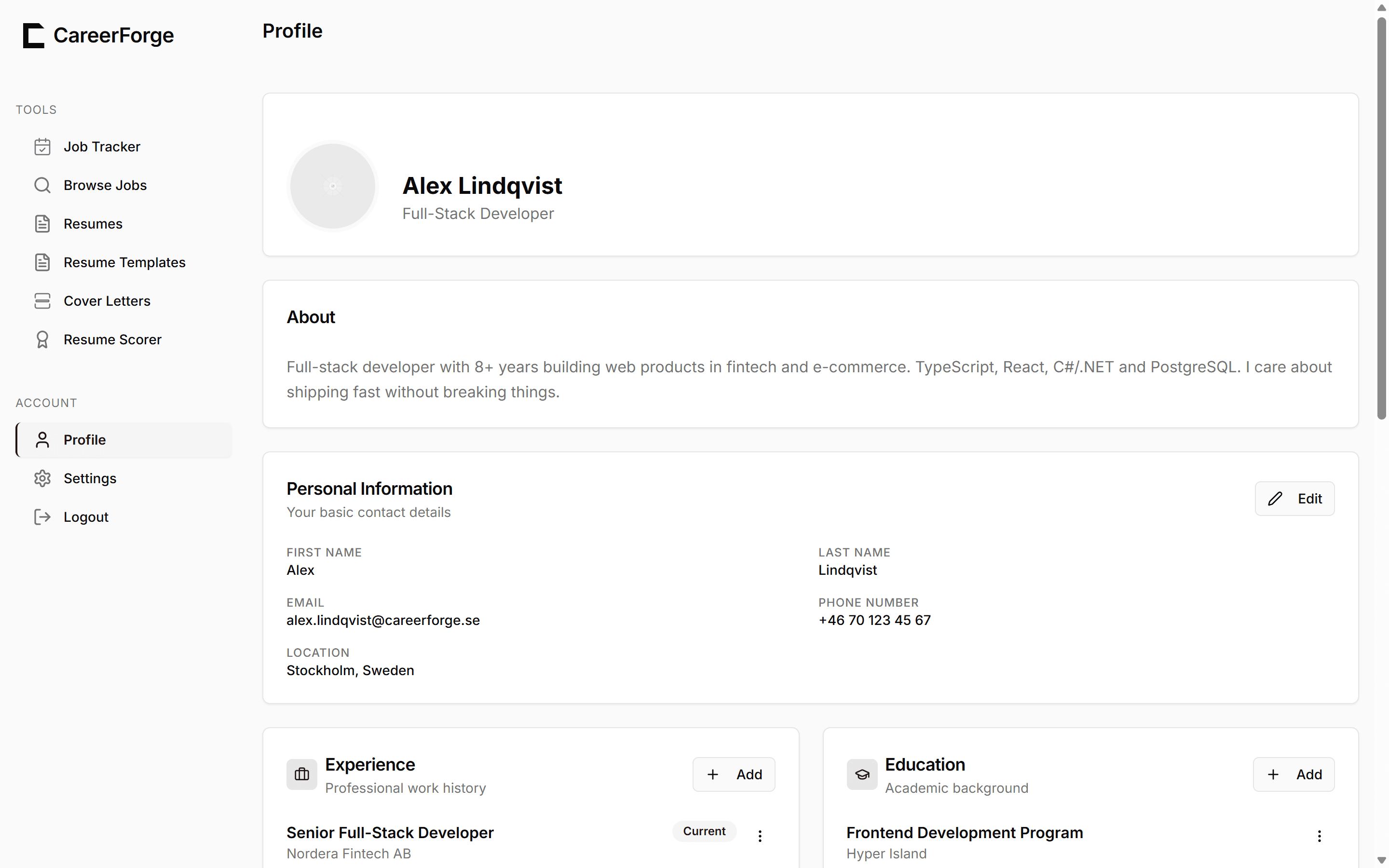Open Job Tracker from sidebar
Viewport: 1389px width, 868px height.
124,147
